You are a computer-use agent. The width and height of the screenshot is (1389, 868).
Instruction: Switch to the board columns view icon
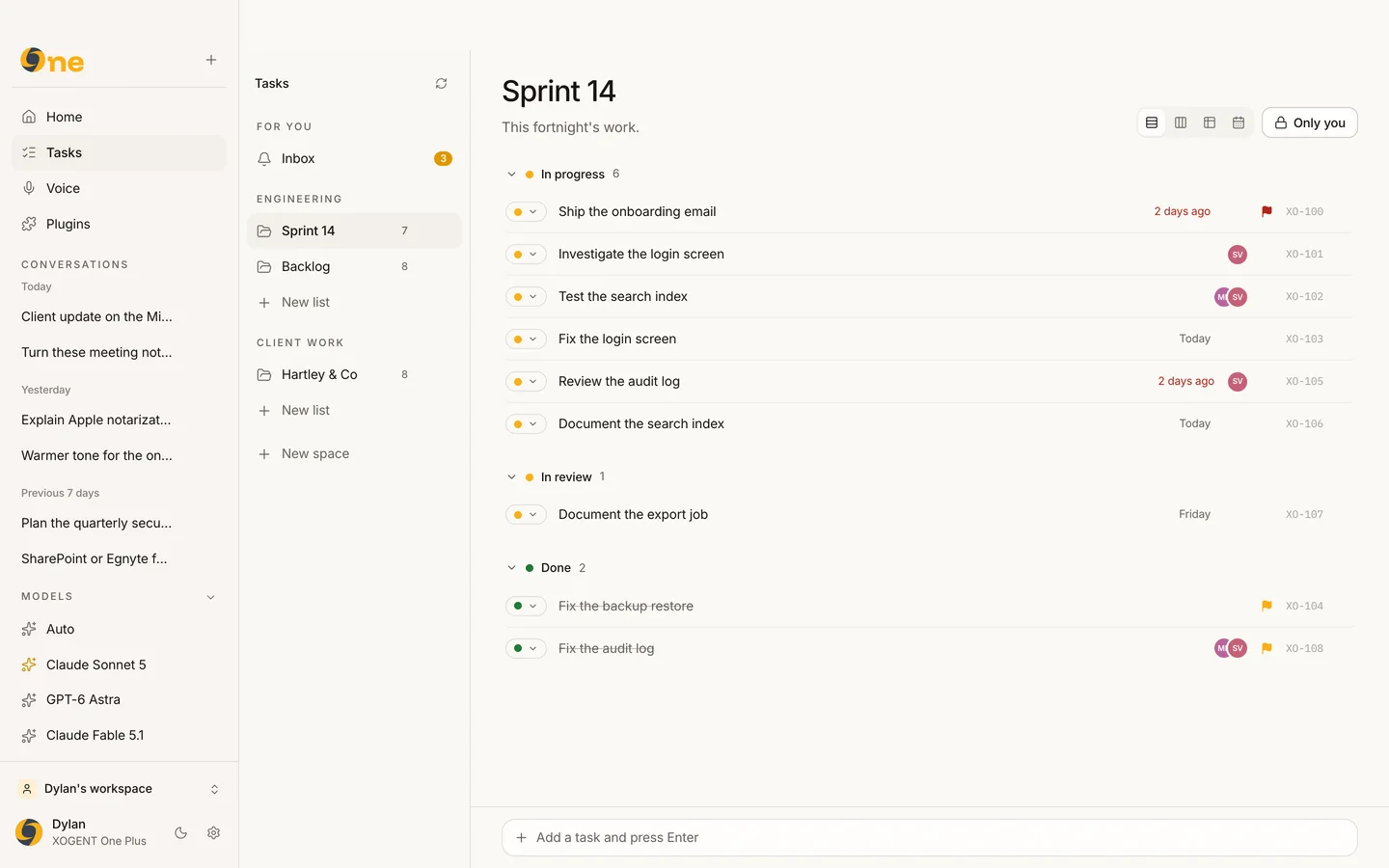click(x=1181, y=122)
